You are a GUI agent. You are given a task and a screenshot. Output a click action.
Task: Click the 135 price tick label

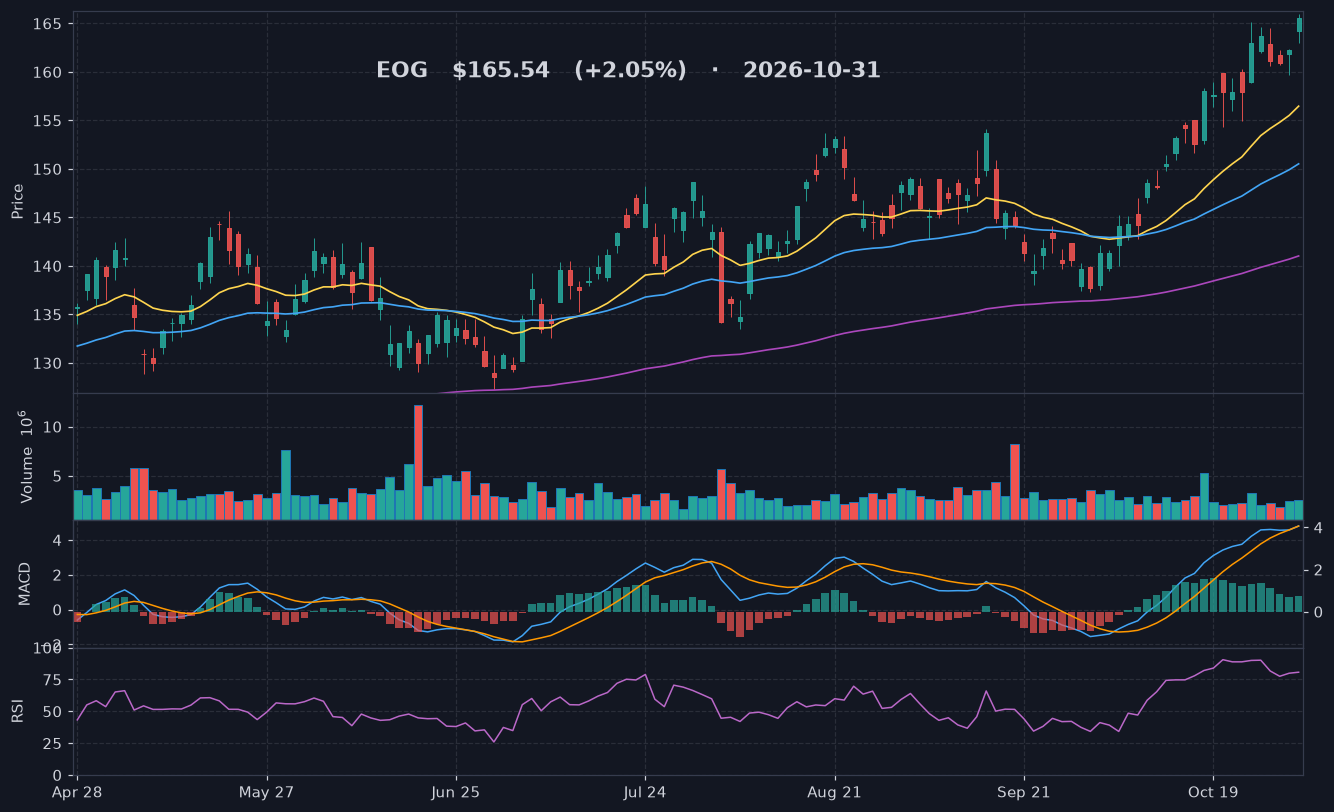tap(50, 315)
